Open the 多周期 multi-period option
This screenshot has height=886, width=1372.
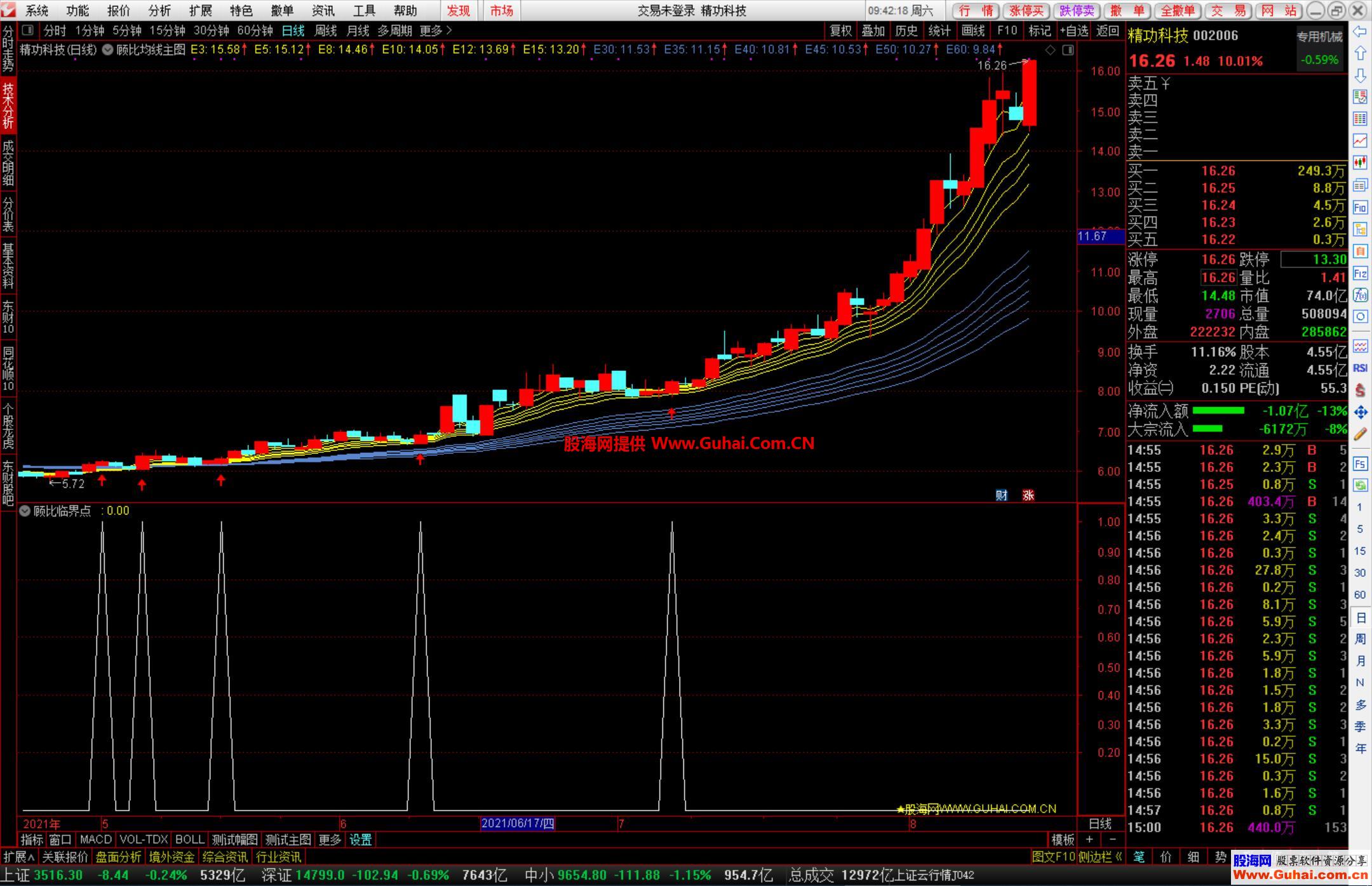point(394,30)
